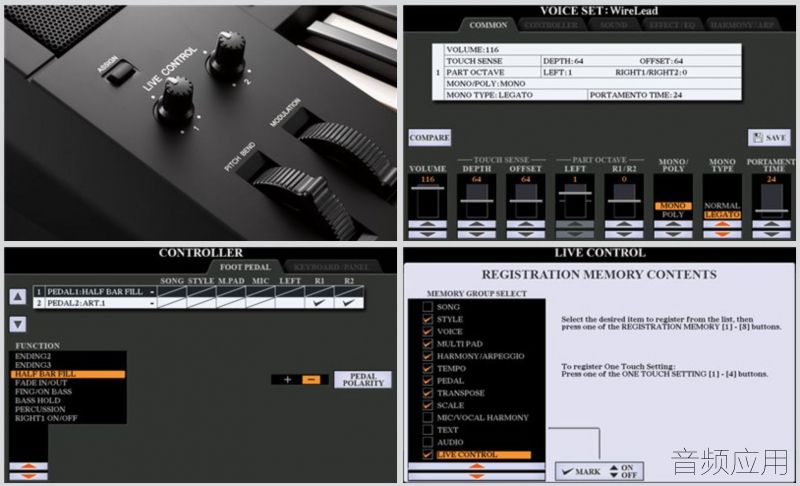Increase PORTAMENTO TIME with up arrow
The height and width of the screenshot is (486, 800).
click(771, 224)
